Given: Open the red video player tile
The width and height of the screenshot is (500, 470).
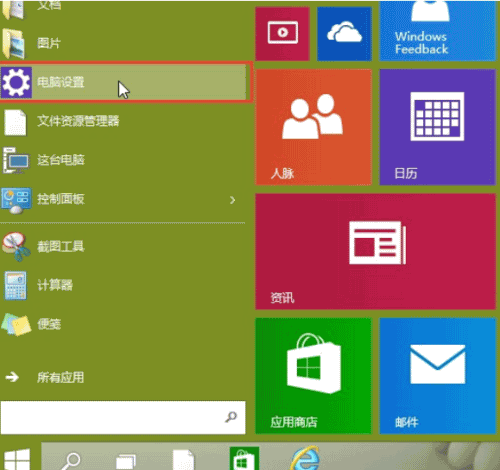Looking at the screenshot, I should click(282, 34).
